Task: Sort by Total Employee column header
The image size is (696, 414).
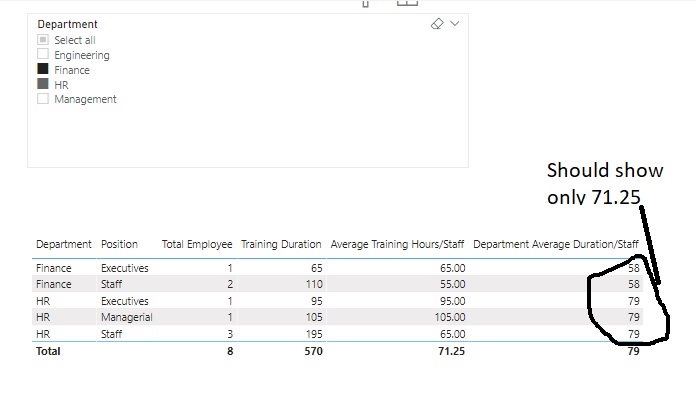Action: coord(197,244)
